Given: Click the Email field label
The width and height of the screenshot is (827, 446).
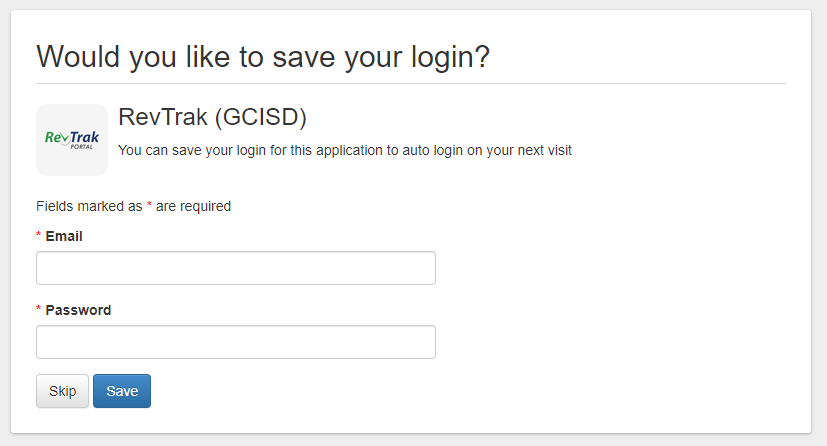Looking at the screenshot, I should tap(64, 236).
